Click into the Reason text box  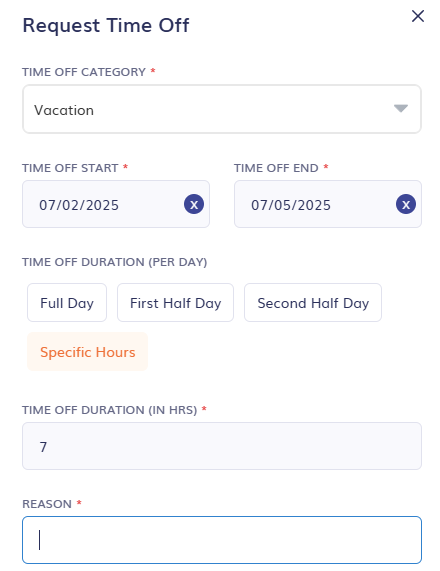coord(222,540)
